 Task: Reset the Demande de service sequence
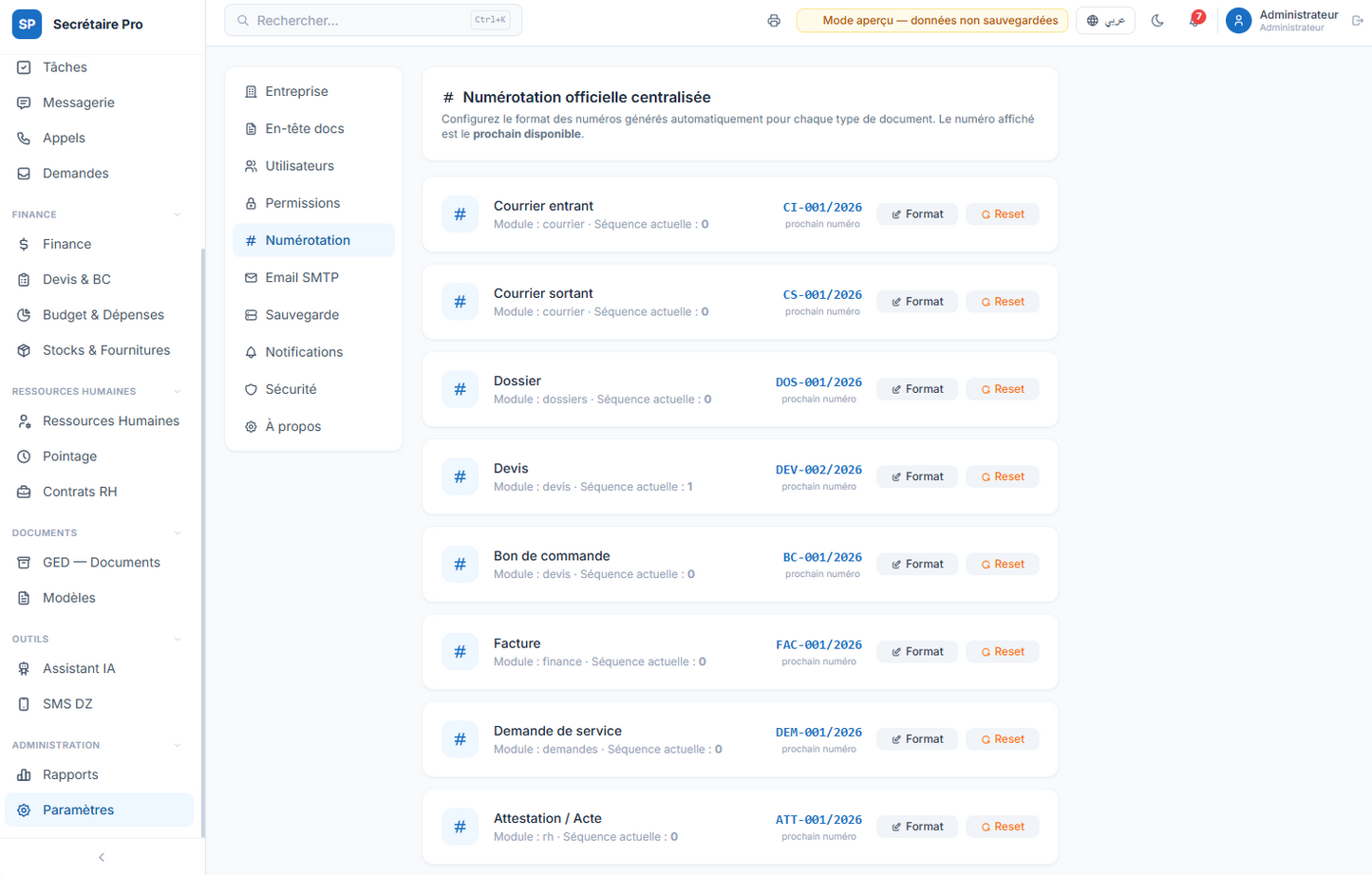point(1003,739)
